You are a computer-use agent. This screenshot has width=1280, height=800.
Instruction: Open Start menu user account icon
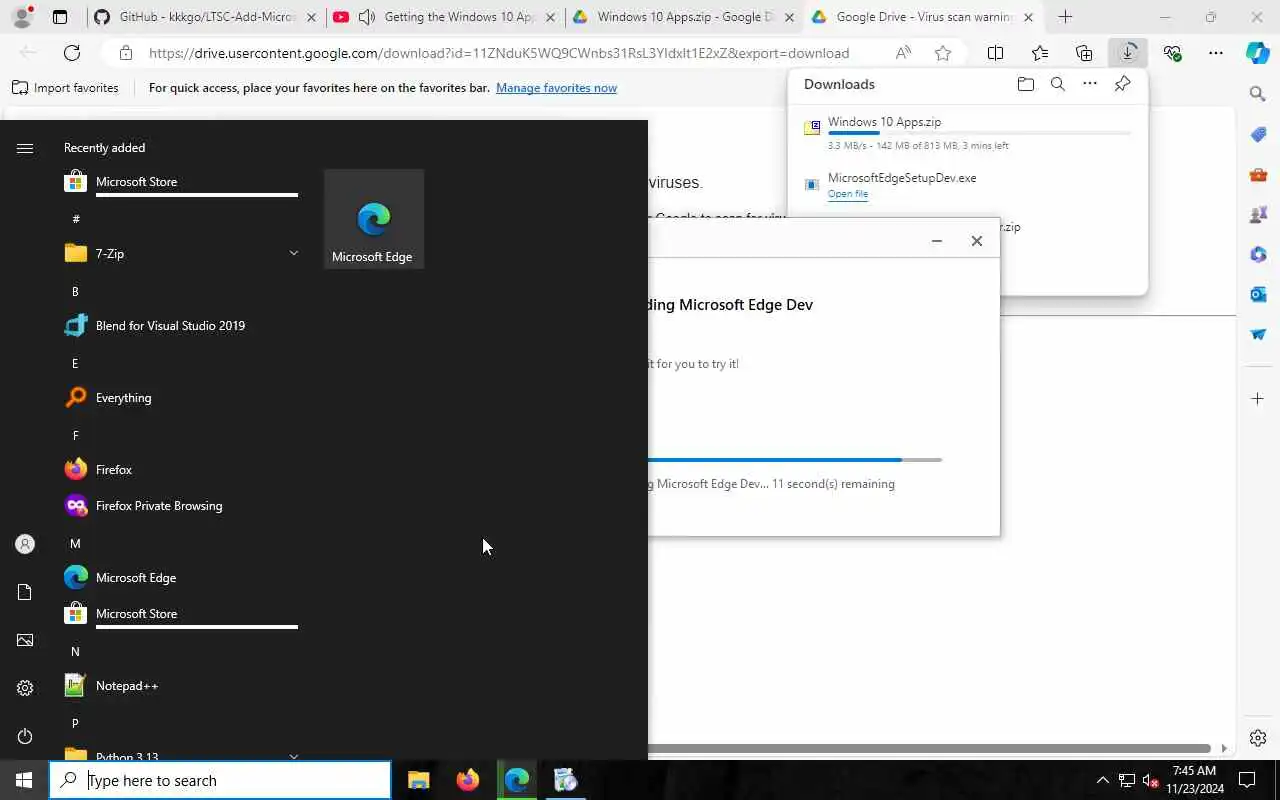[25, 544]
